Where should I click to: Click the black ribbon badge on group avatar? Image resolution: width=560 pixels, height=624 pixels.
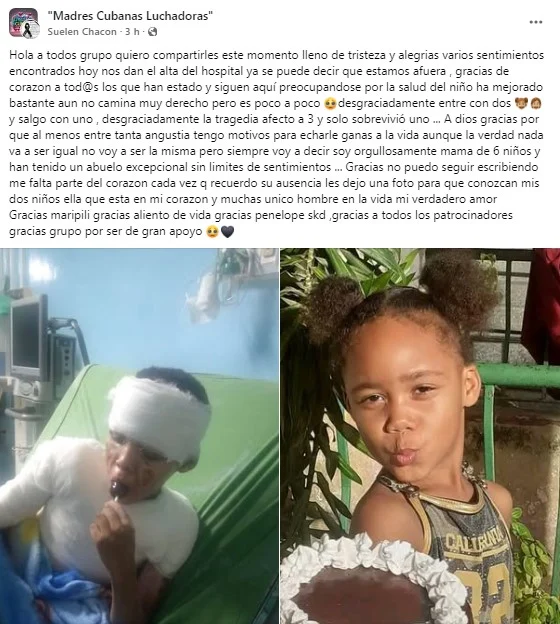point(28,31)
